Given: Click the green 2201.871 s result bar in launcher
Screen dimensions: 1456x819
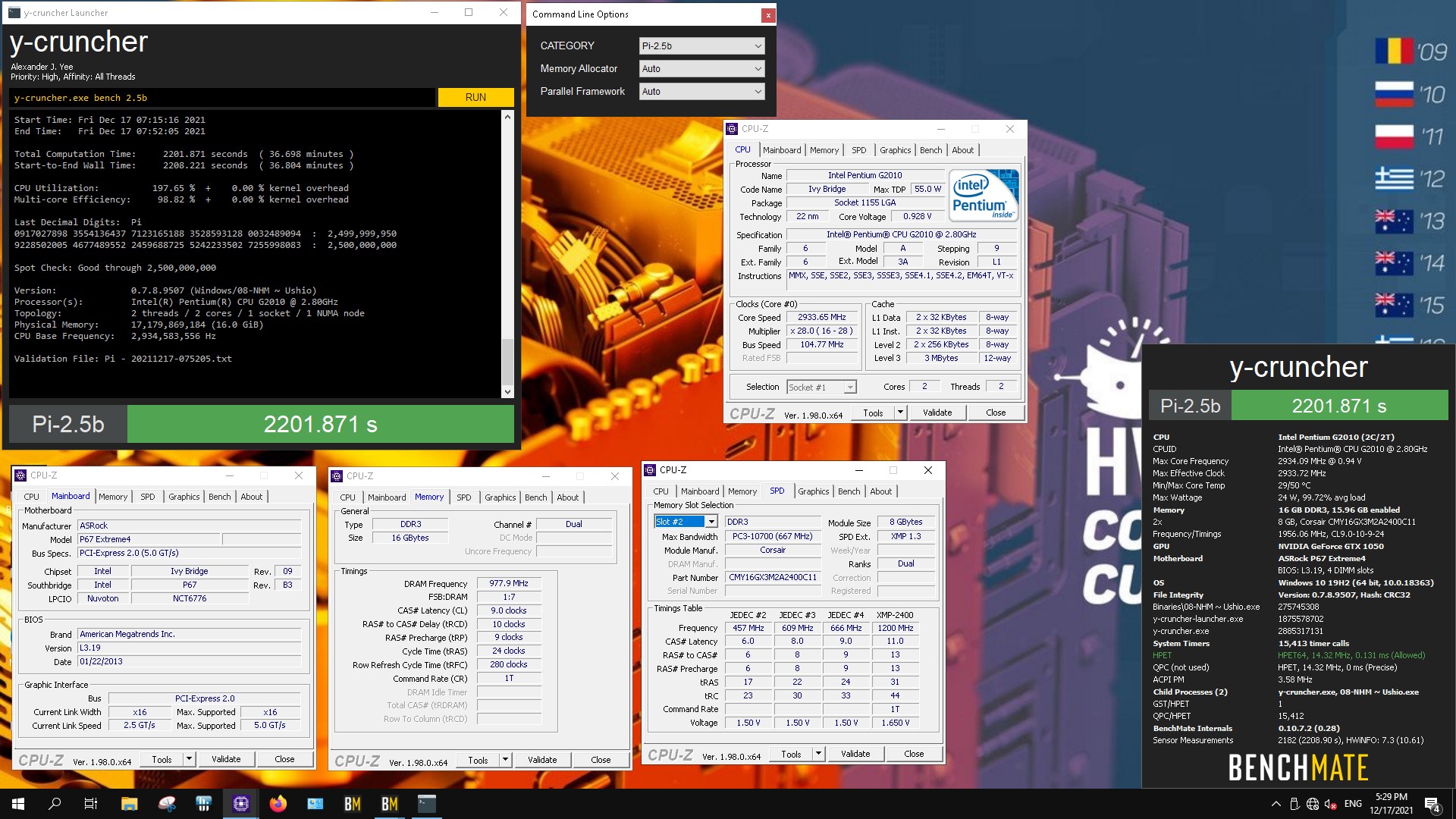Looking at the screenshot, I should coord(321,424).
